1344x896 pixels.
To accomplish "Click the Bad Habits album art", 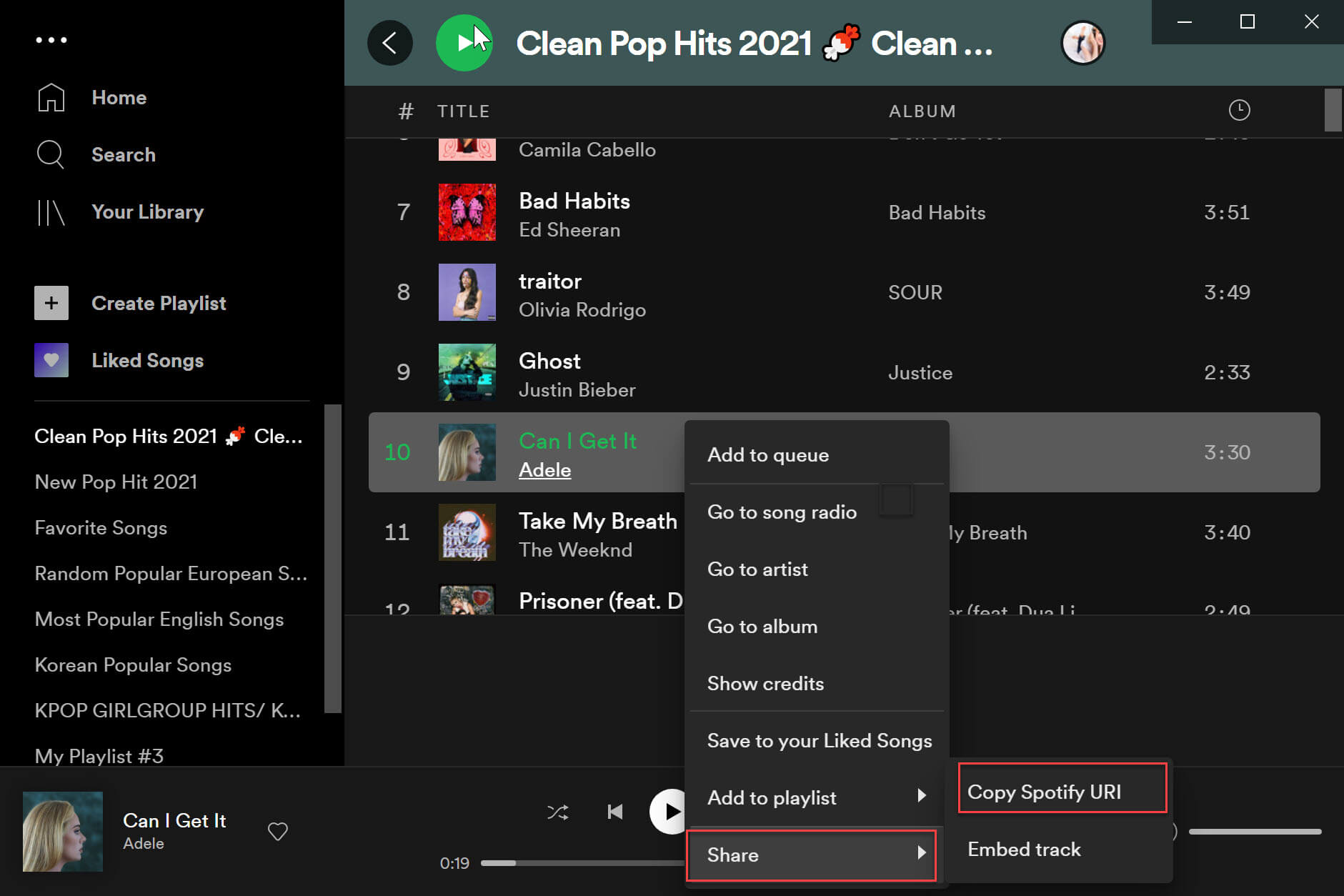I will [467, 212].
